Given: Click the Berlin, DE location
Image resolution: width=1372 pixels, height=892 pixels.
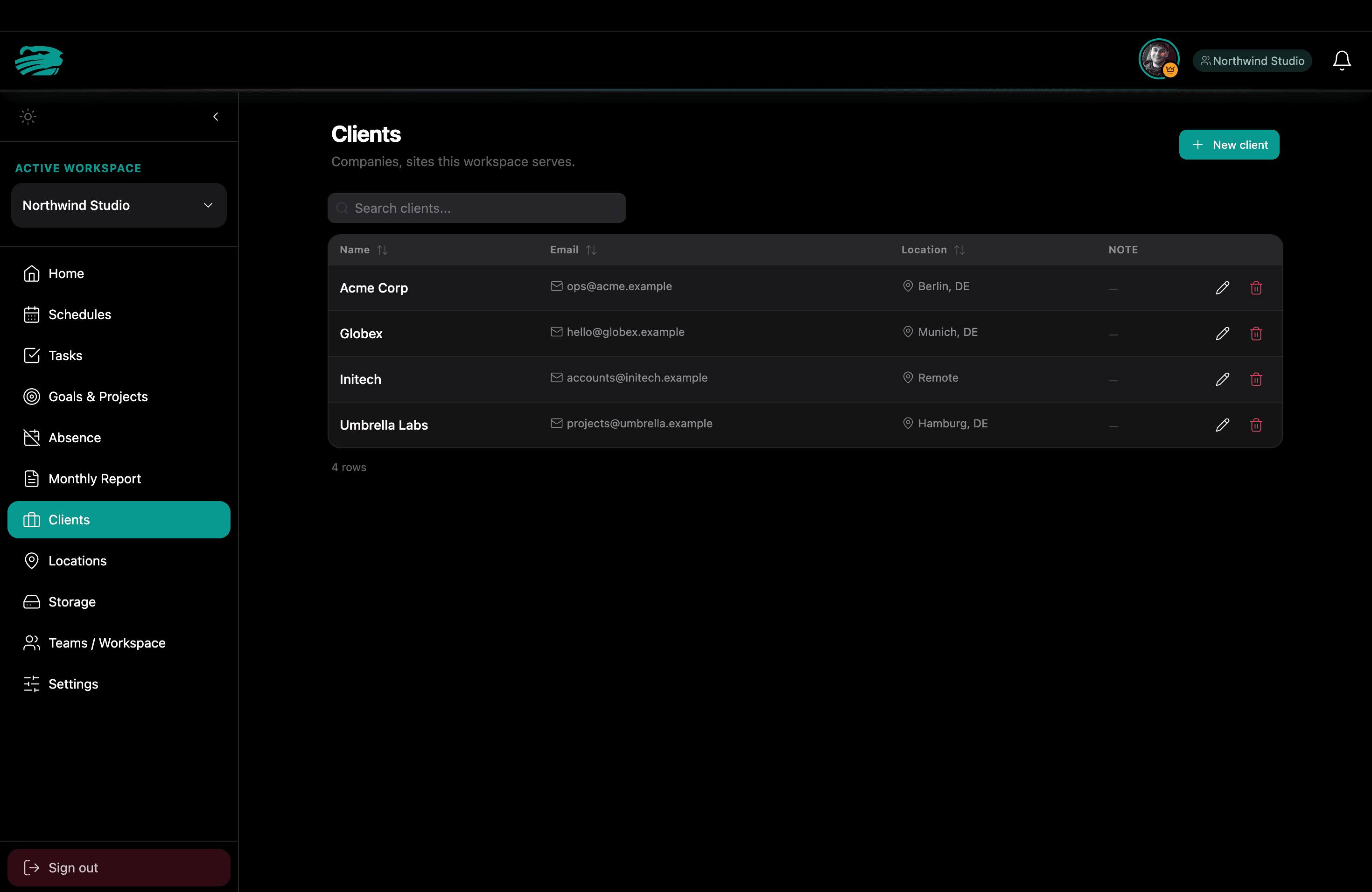Looking at the screenshot, I should click(x=943, y=286).
